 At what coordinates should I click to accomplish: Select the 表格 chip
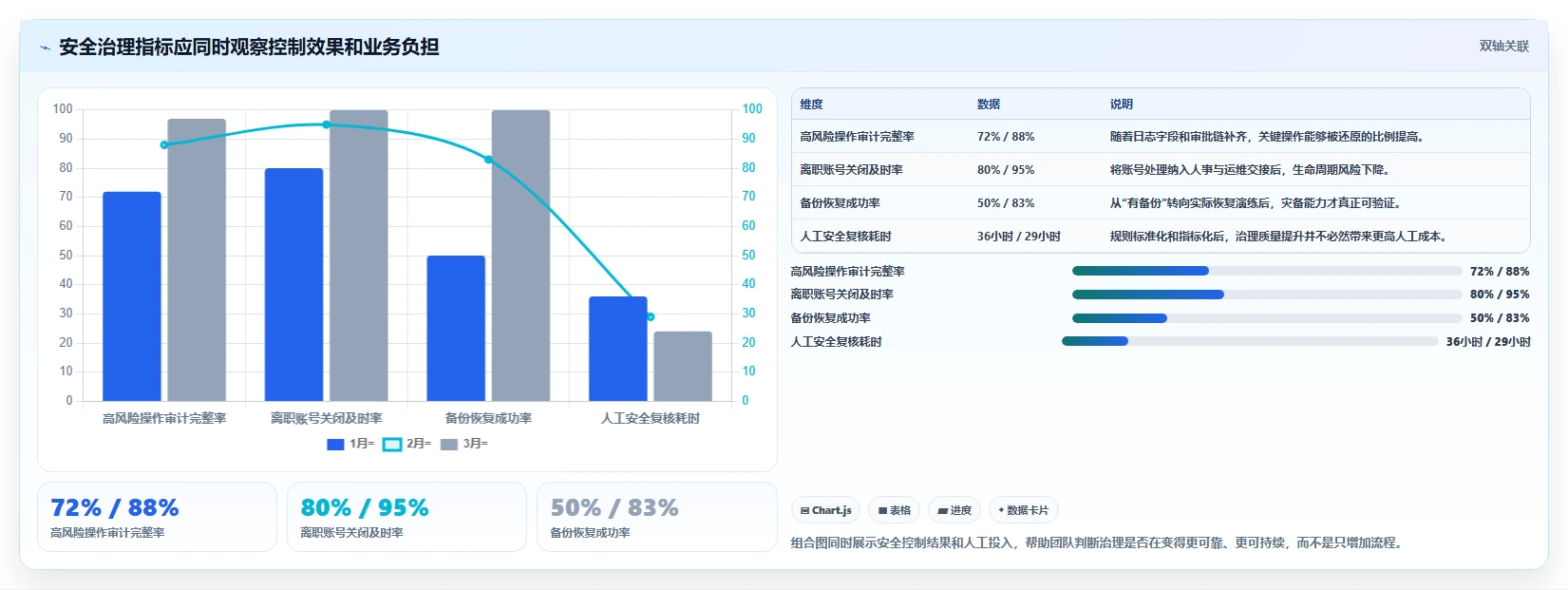pyautogui.click(x=894, y=510)
